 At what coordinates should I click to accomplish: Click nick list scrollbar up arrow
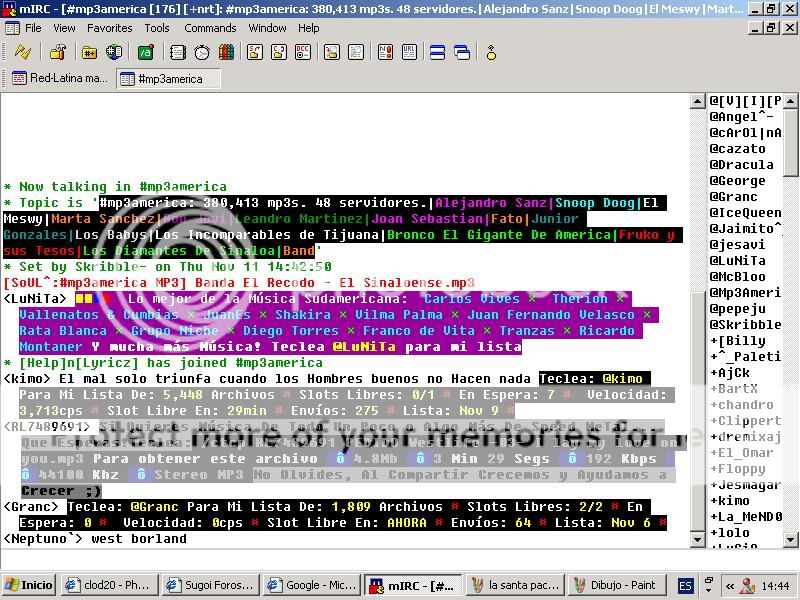(790, 101)
